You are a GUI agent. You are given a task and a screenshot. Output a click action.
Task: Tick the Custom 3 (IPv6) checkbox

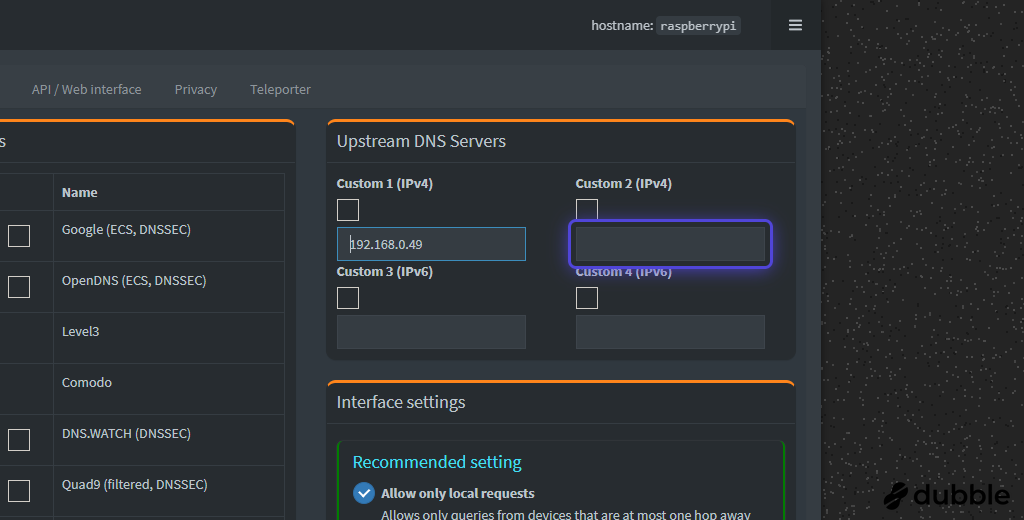347,298
